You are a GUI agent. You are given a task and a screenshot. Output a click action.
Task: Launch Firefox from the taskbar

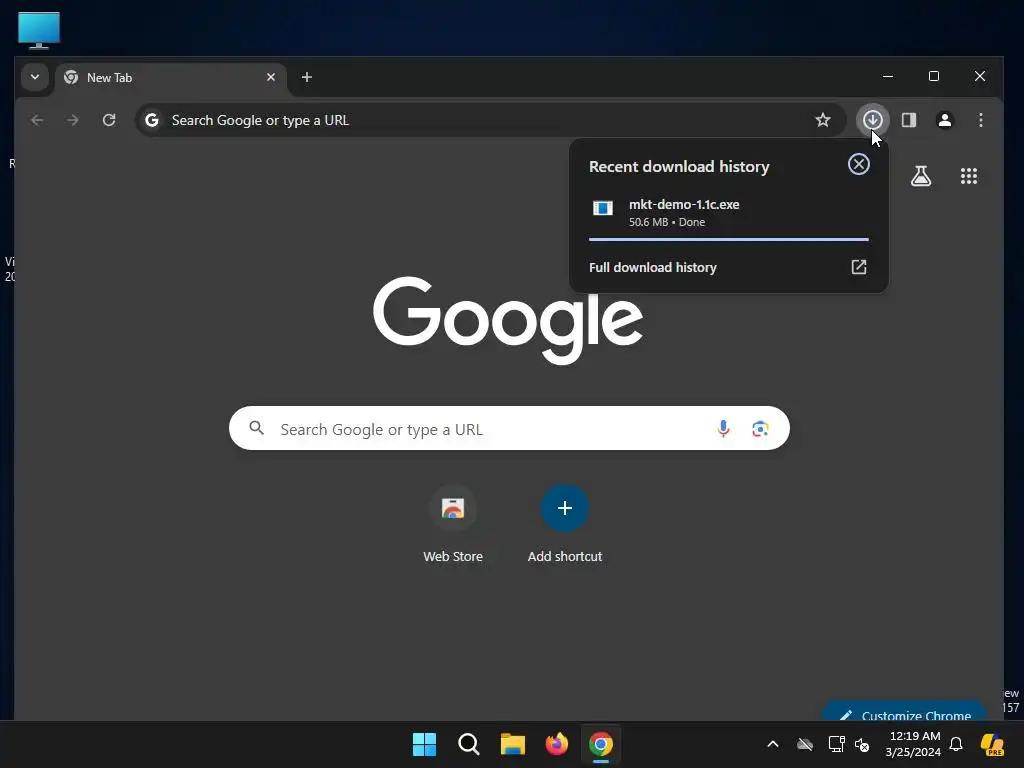pyautogui.click(x=556, y=744)
